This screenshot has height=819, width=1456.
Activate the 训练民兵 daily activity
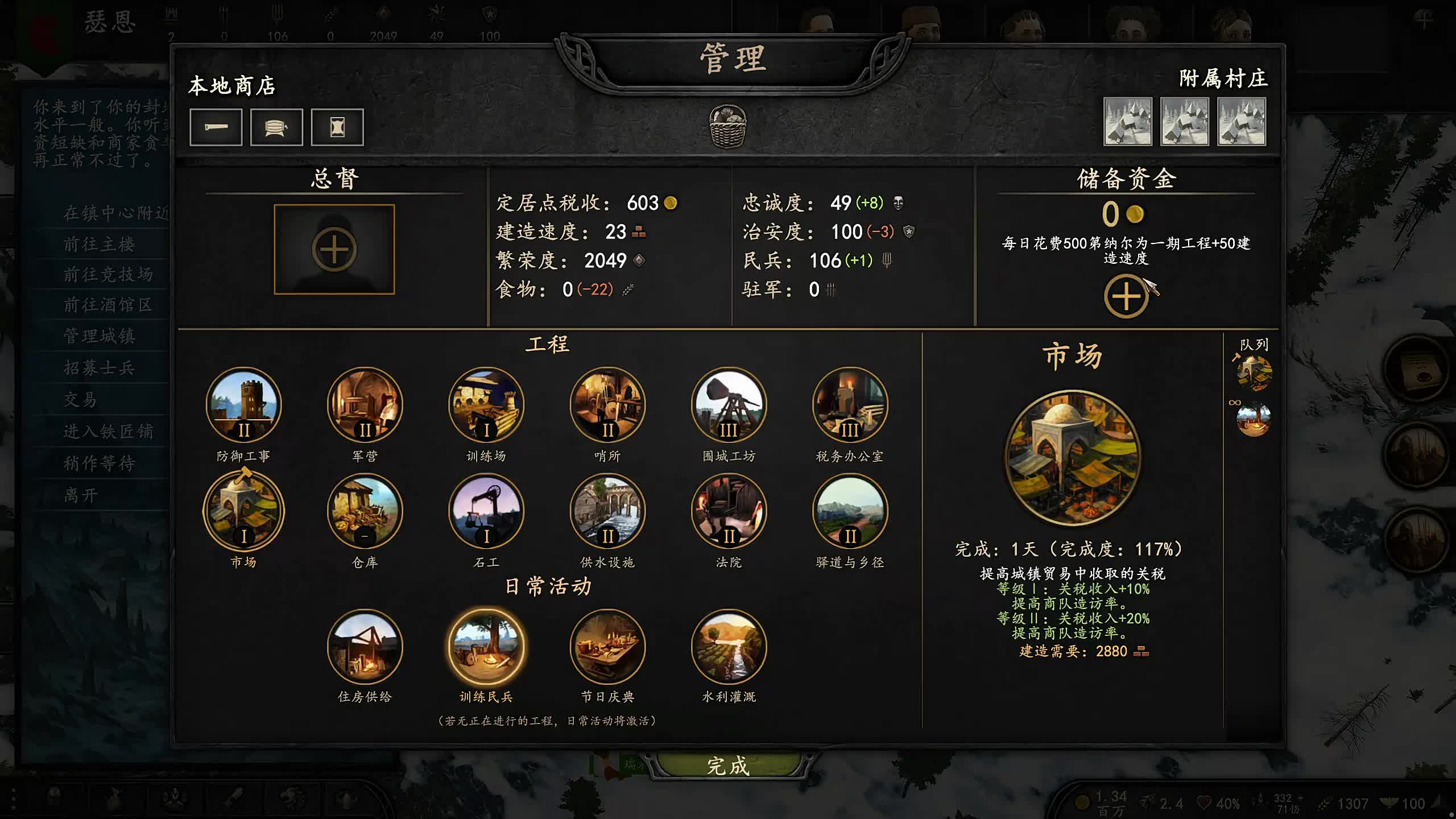[x=486, y=646]
